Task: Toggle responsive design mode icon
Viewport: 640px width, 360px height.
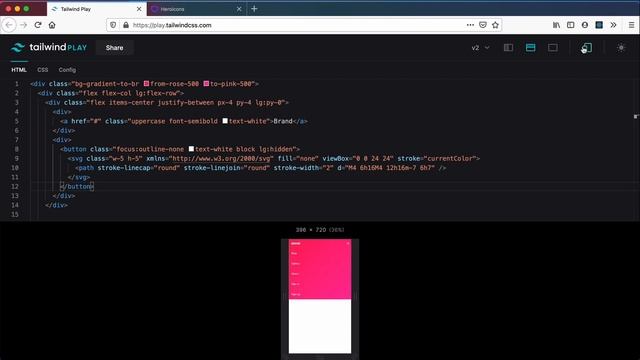Action: click(x=587, y=48)
